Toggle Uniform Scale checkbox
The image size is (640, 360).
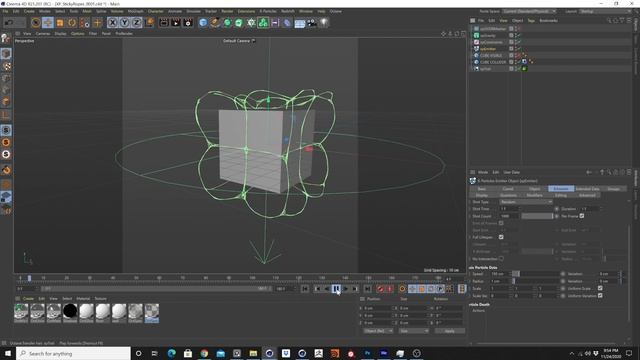600,288
